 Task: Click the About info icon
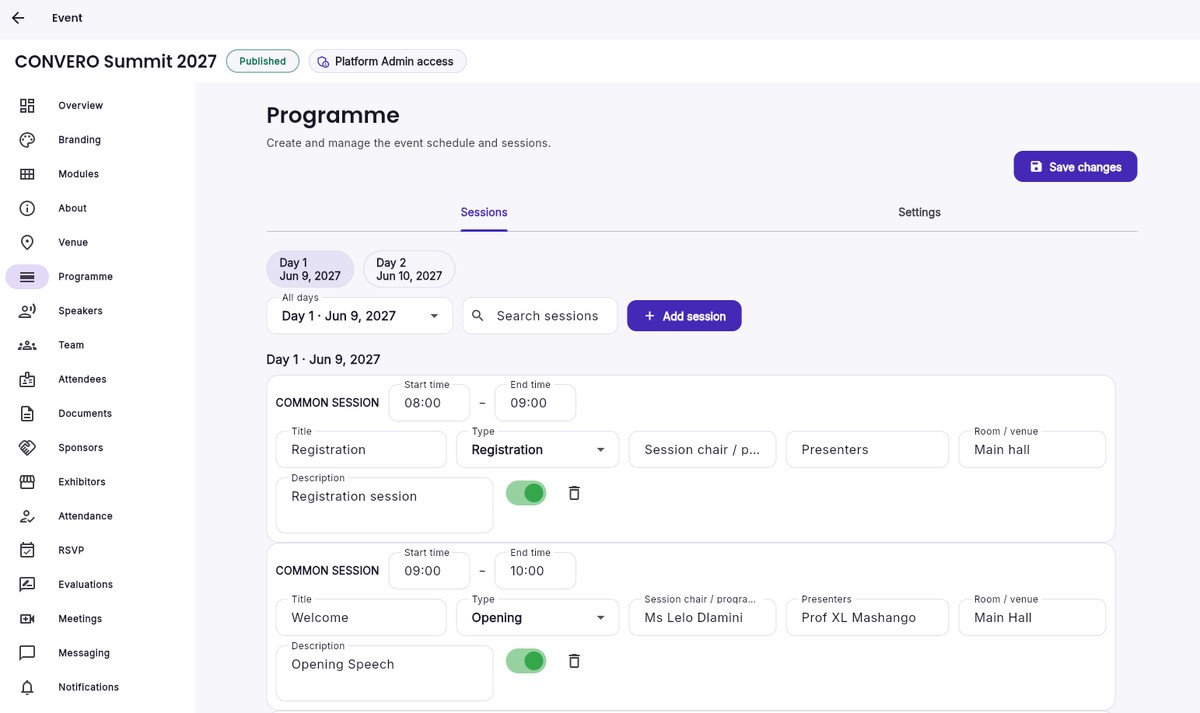(x=27, y=208)
